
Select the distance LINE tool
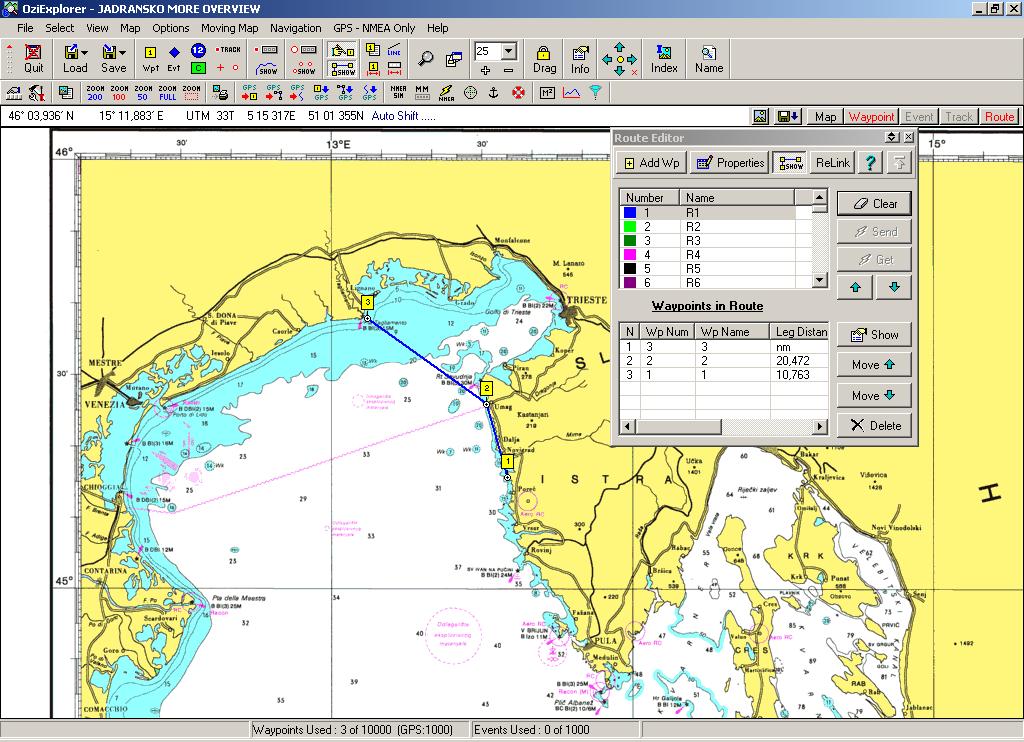(394, 50)
